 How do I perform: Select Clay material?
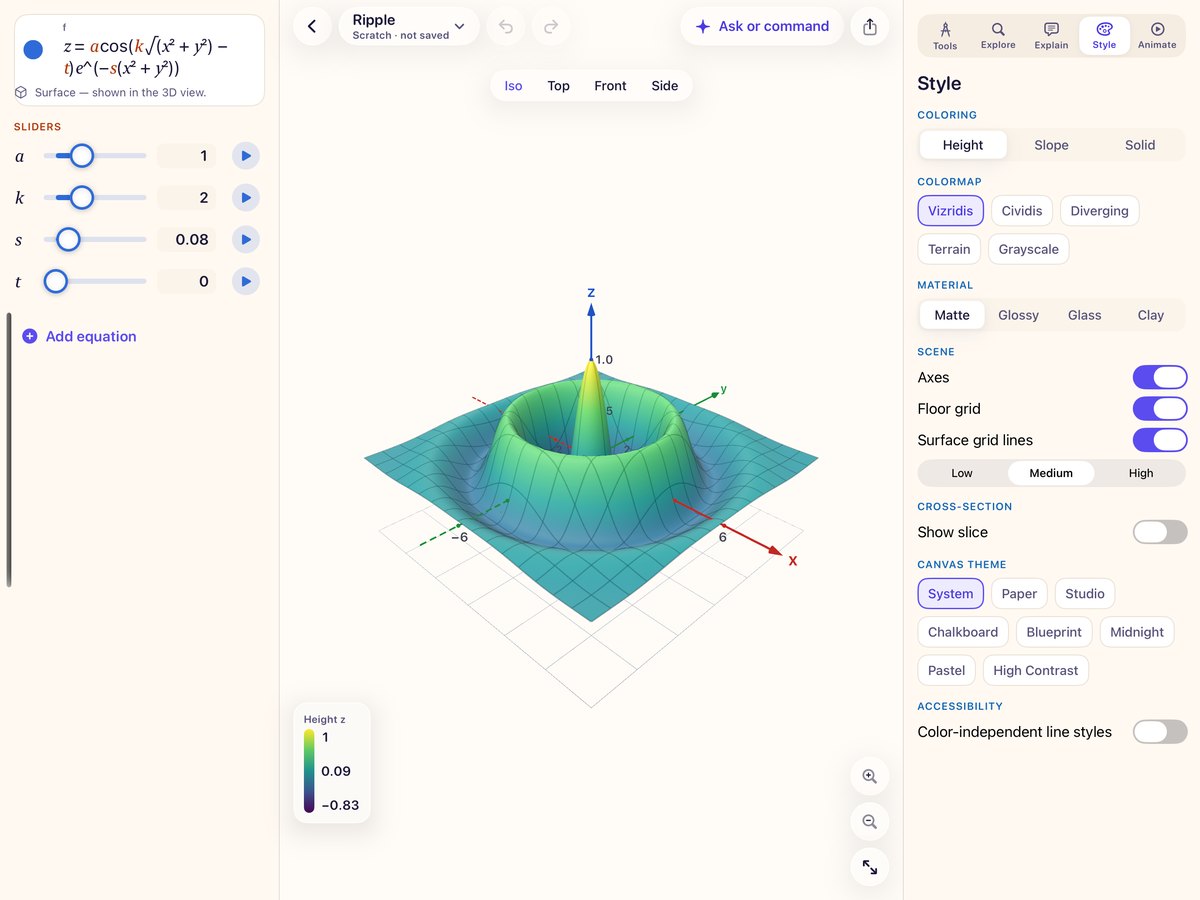[1150, 315]
